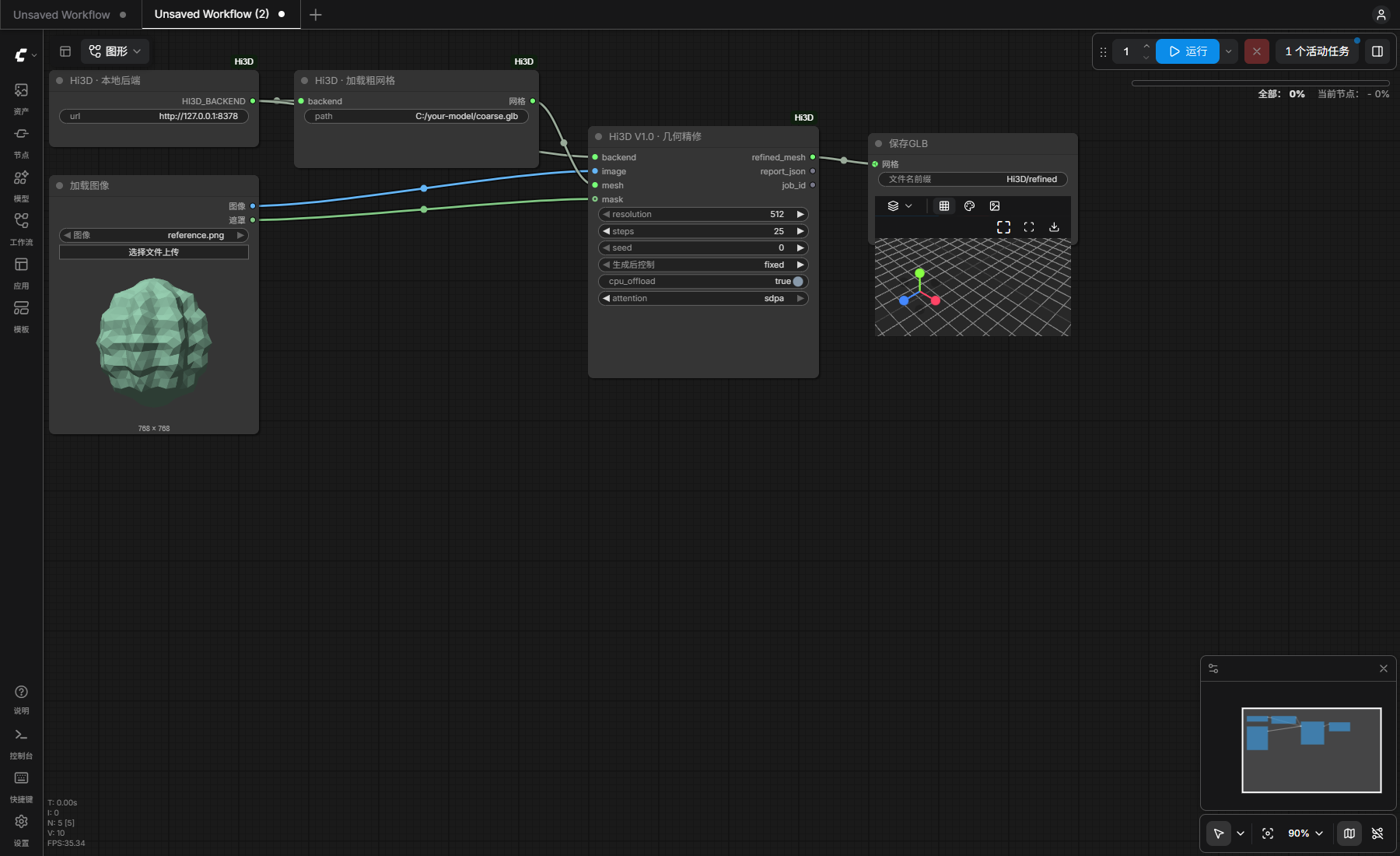Open the run options dropdown arrow beside 运行
This screenshot has width=1400, height=856.
tap(1229, 51)
